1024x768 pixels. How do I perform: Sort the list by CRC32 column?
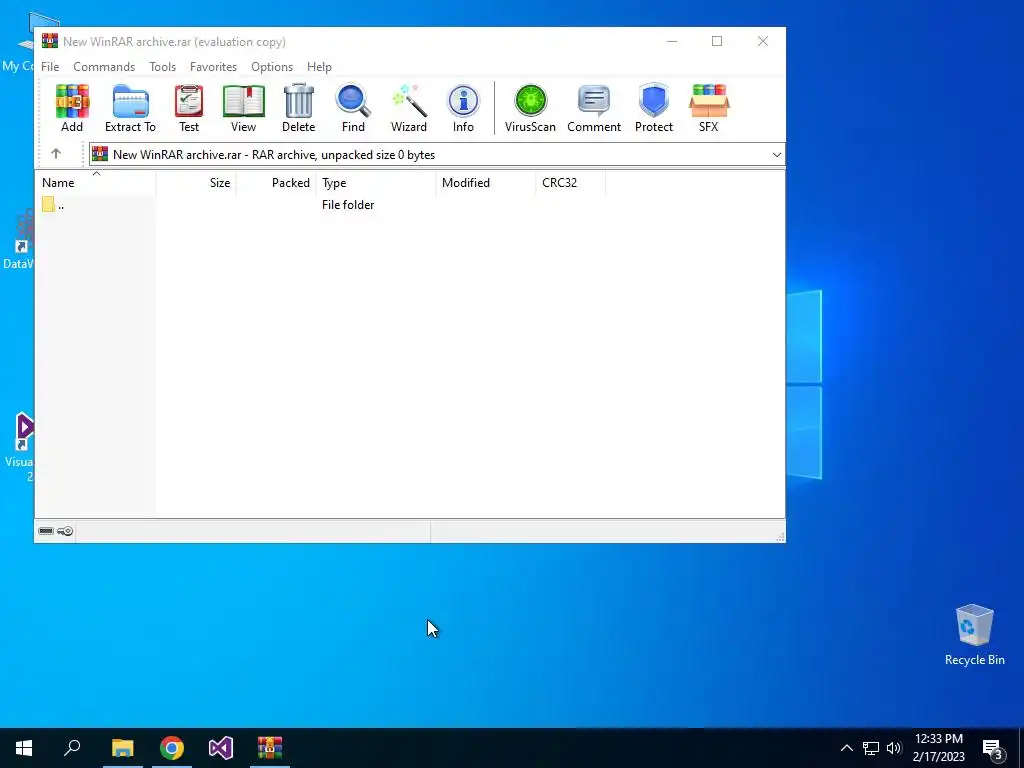(570, 183)
